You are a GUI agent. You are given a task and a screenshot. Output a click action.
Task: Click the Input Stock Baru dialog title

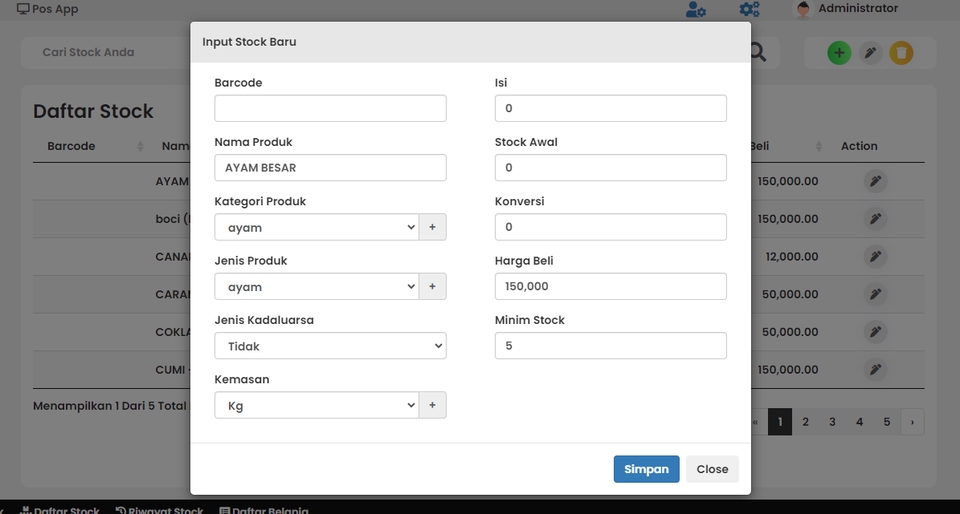tap(249, 42)
